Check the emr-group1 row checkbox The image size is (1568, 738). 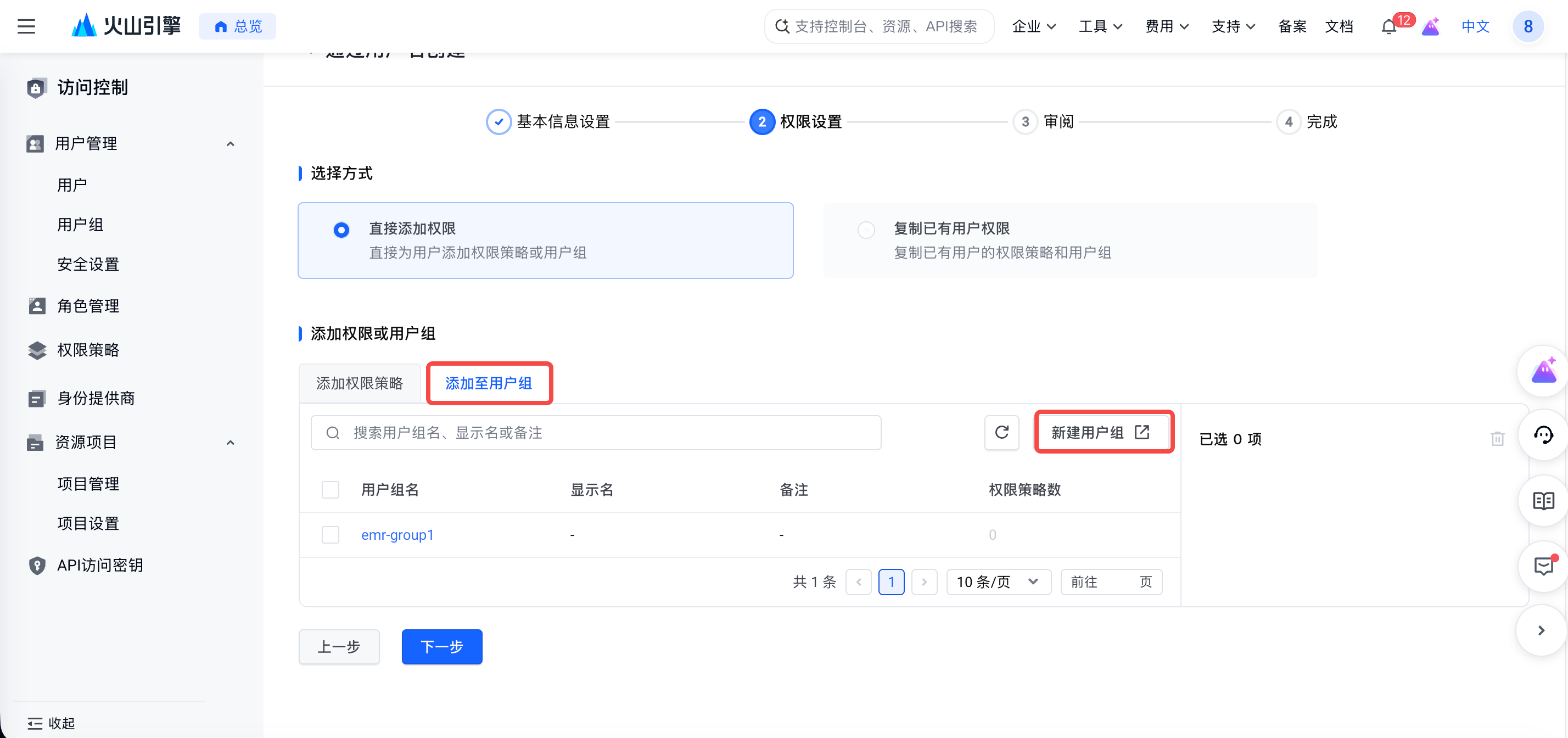click(x=331, y=535)
